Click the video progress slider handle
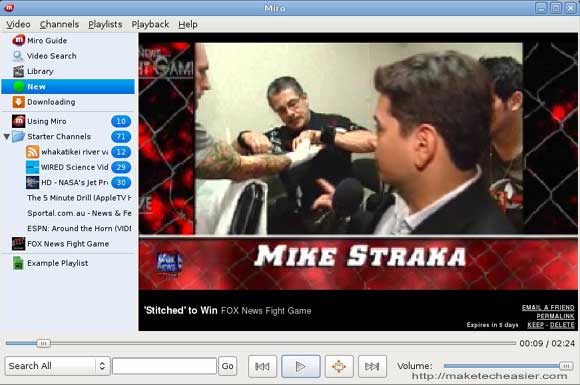This screenshot has height=385, width=580. click(x=43, y=344)
